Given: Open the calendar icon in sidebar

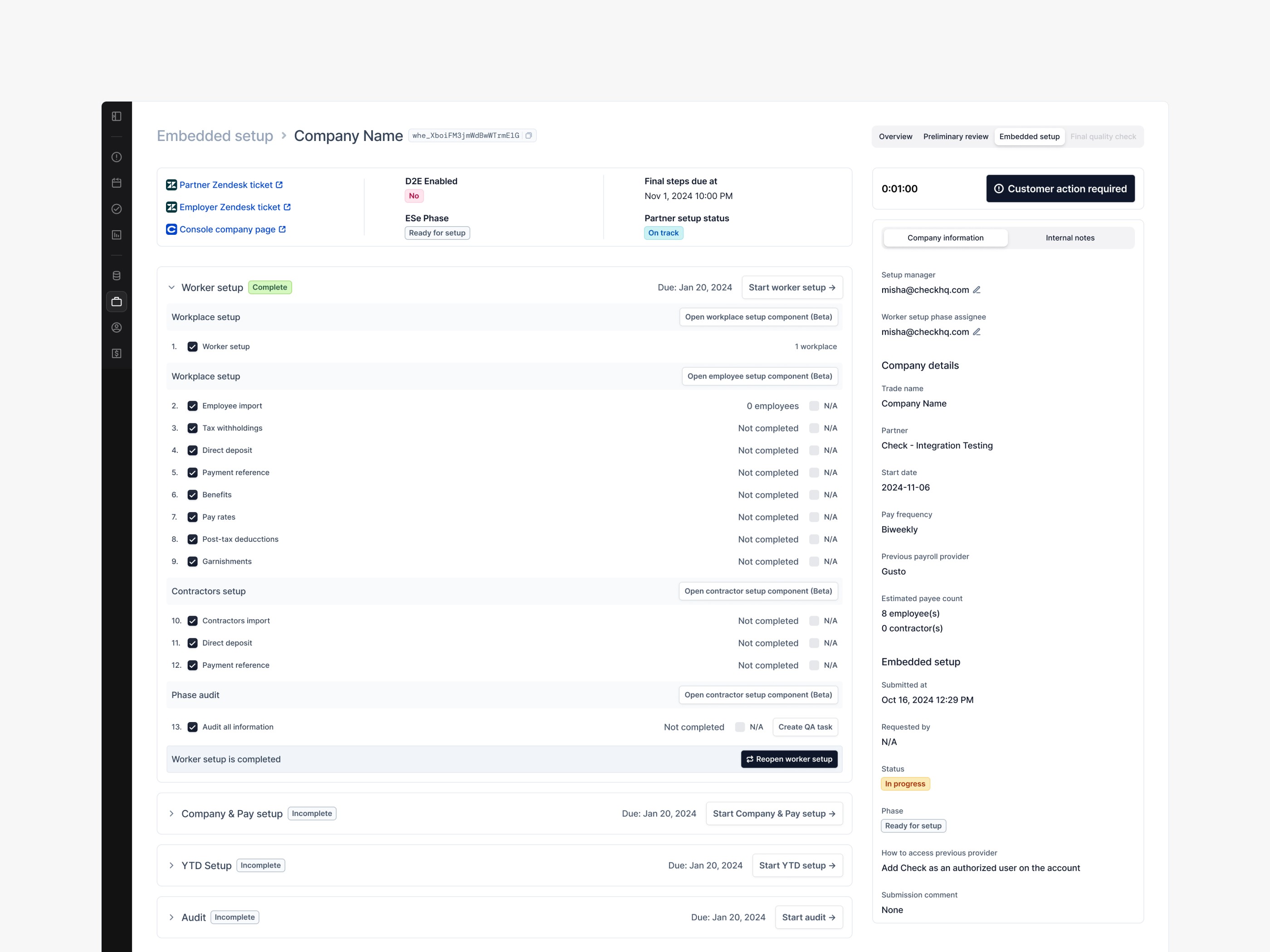Looking at the screenshot, I should (117, 183).
